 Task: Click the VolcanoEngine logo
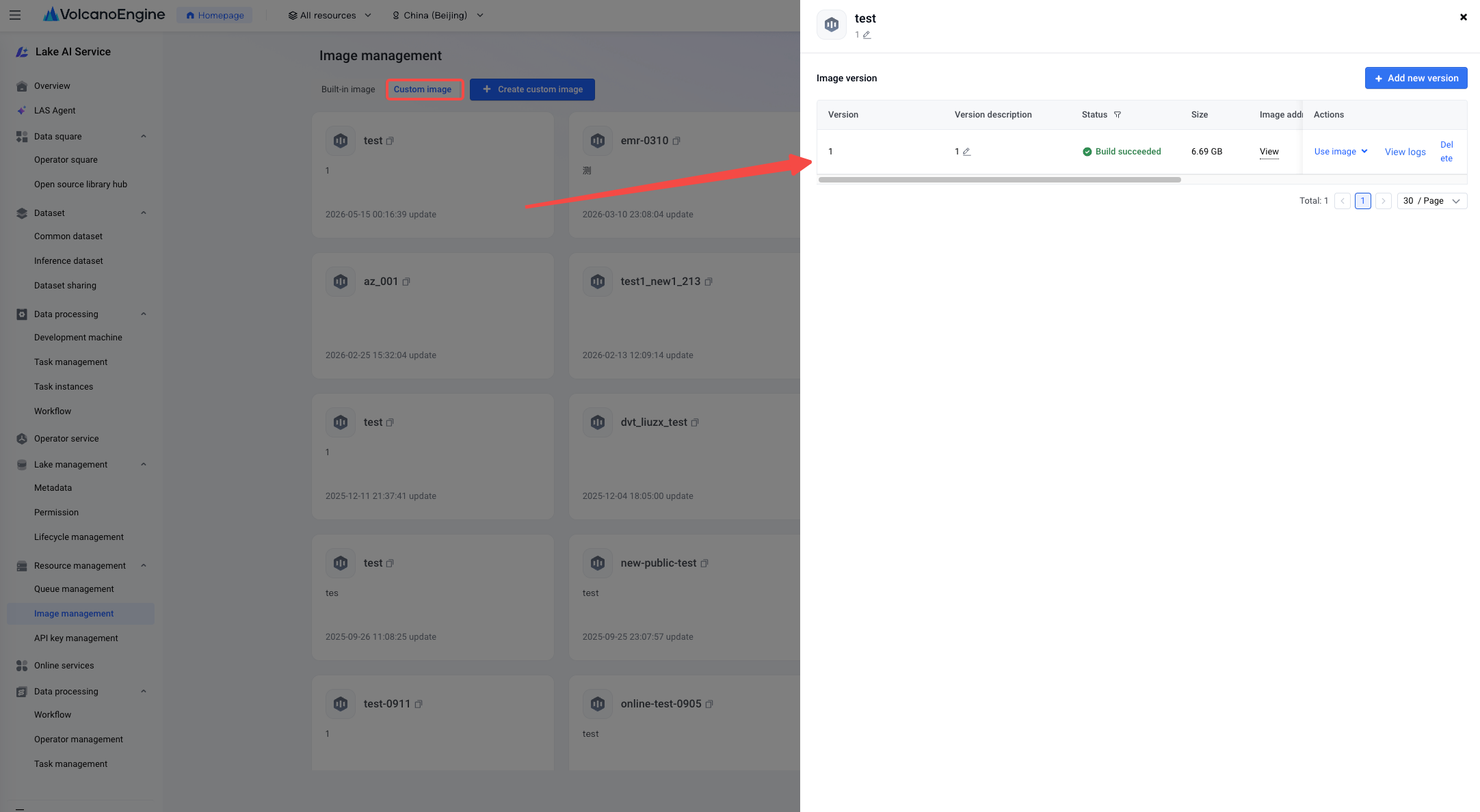tap(104, 14)
